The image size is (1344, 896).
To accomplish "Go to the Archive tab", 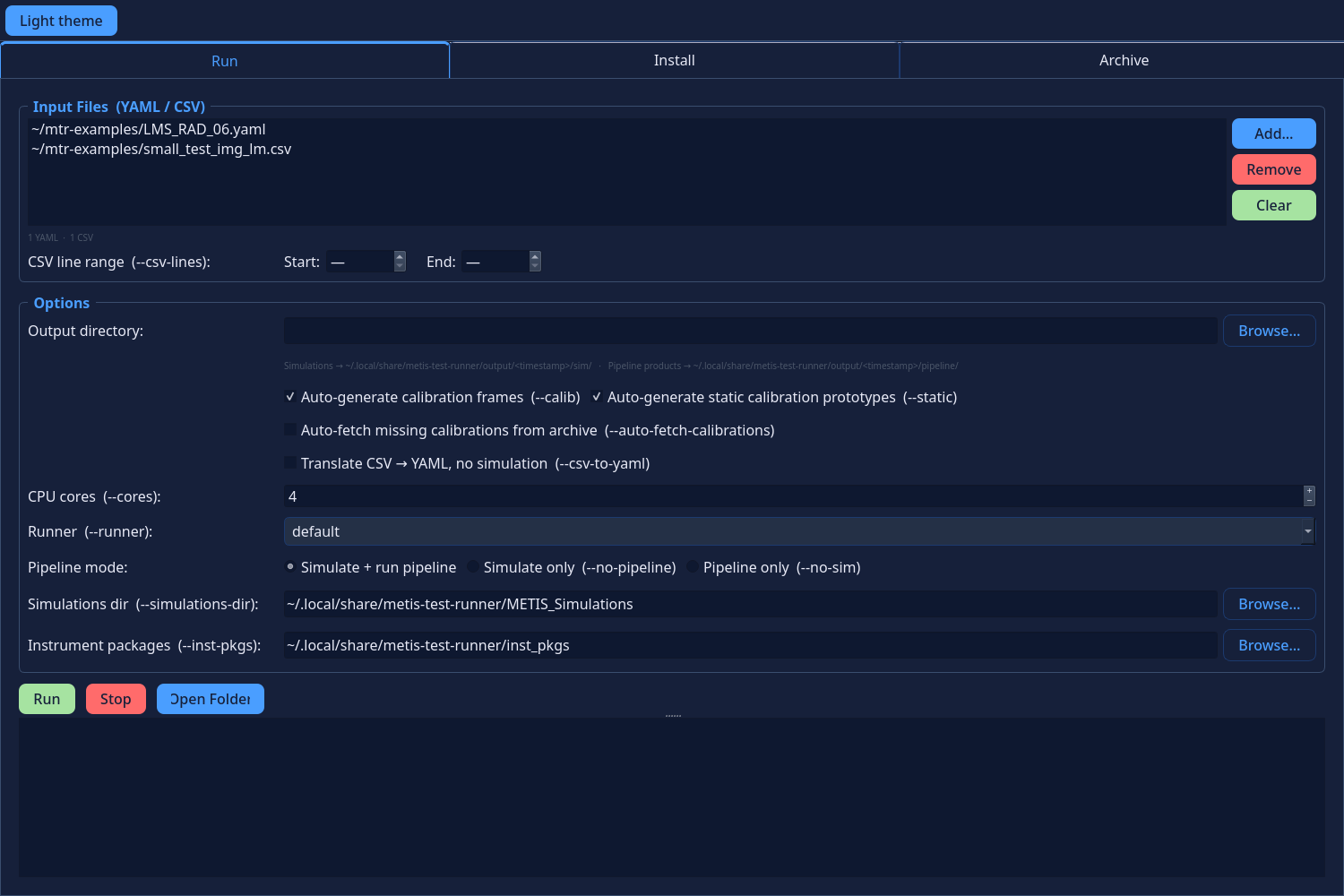I will (x=1124, y=61).
